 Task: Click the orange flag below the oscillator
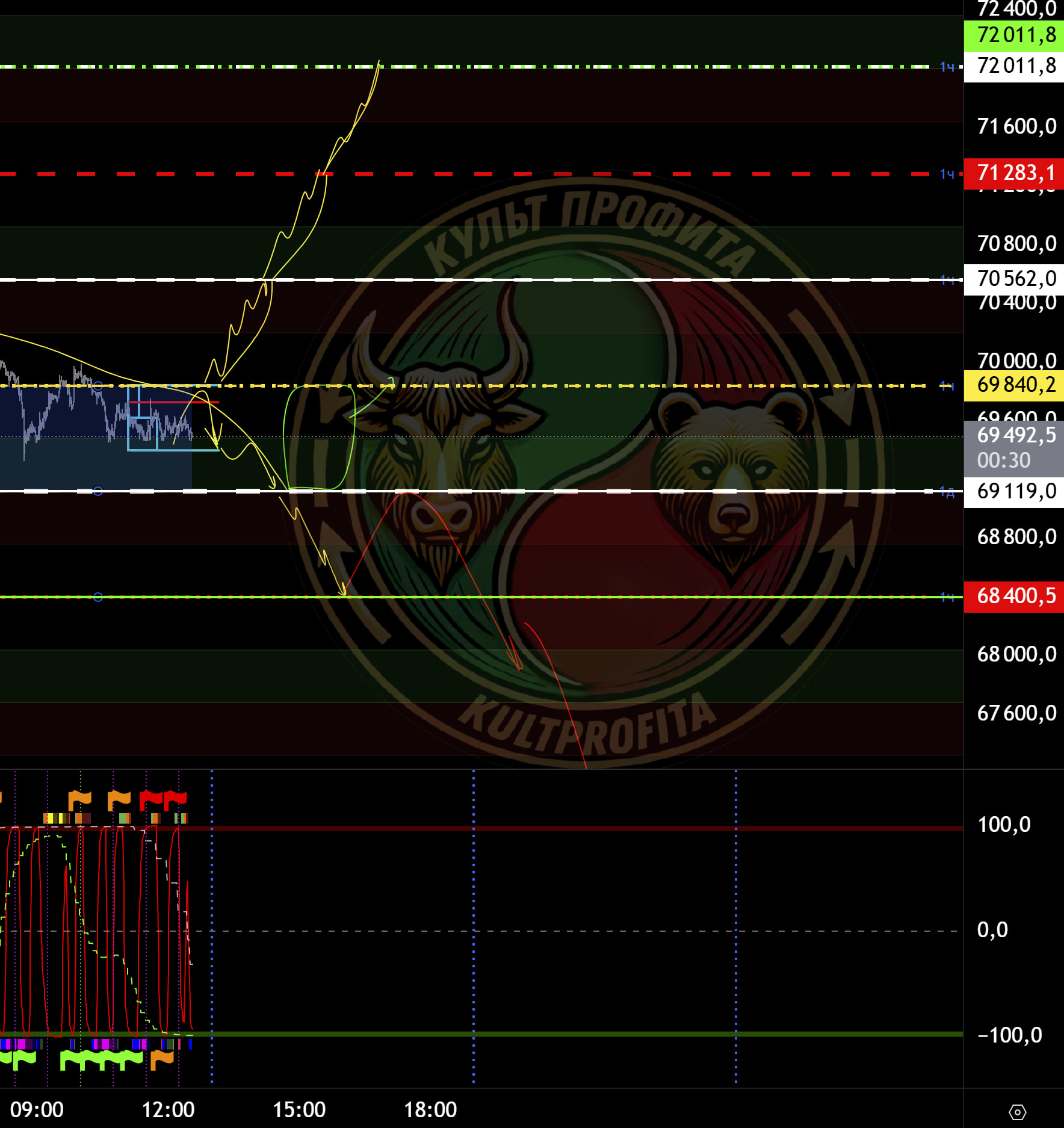click(161, 1058)
